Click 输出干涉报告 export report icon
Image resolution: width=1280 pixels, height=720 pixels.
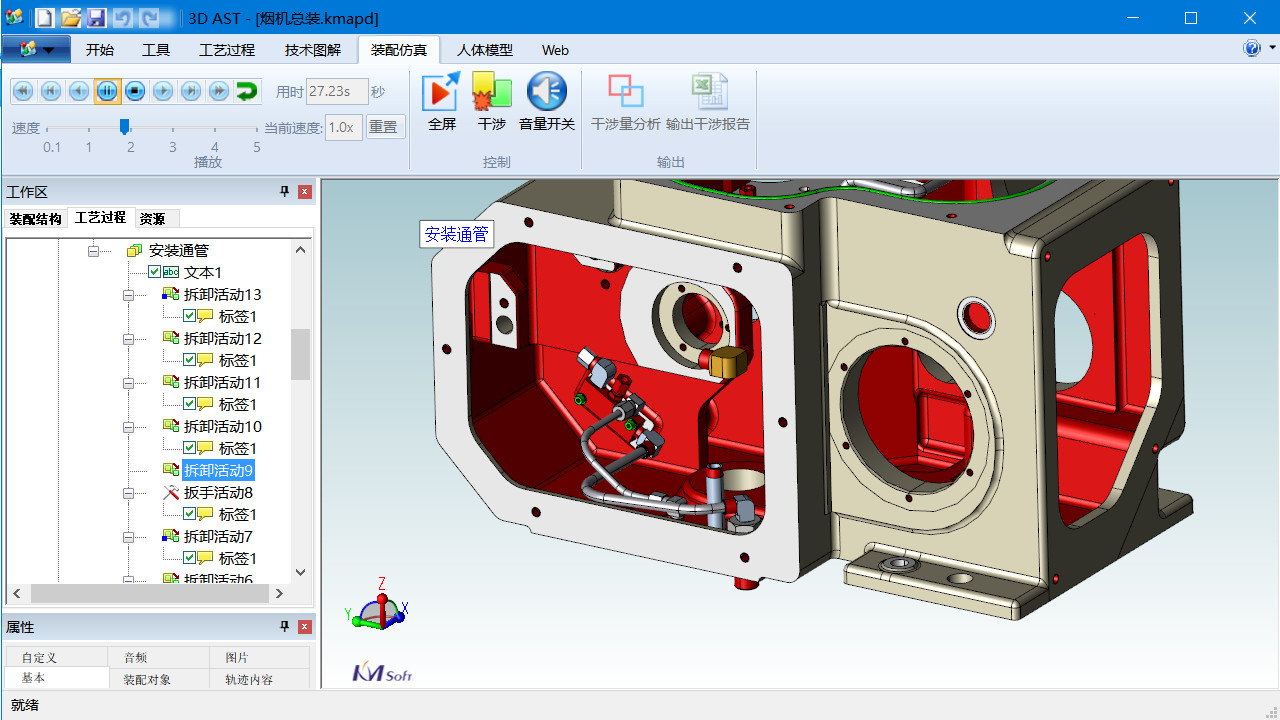click(x=708, y=101)
